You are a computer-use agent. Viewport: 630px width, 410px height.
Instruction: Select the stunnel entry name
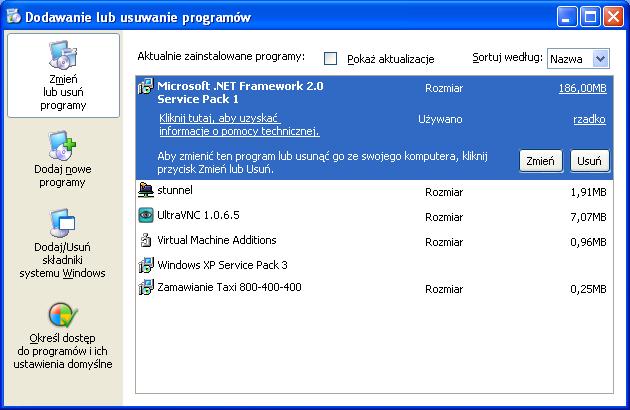(175, 190)
